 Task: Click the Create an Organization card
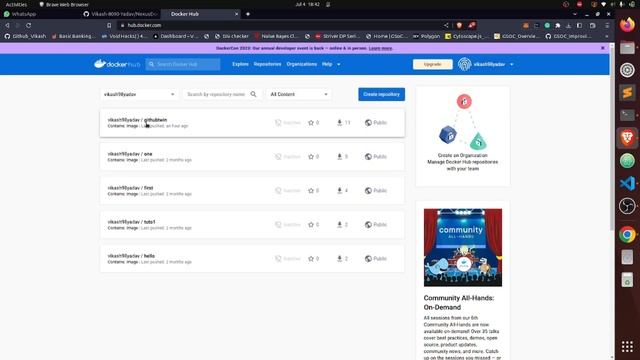463,136
